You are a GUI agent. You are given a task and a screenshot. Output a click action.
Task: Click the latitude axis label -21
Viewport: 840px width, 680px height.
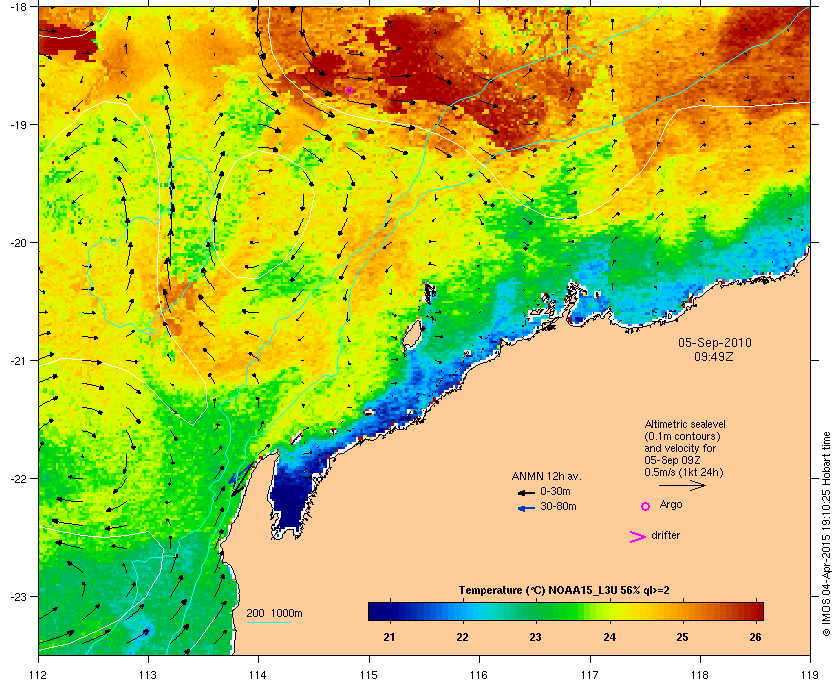(x=18, y=361)
